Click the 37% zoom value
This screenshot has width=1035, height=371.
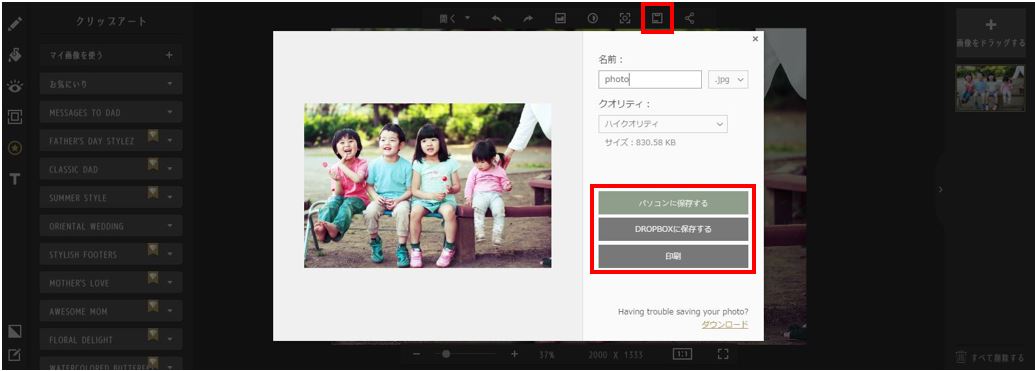[x=547, y=355]
